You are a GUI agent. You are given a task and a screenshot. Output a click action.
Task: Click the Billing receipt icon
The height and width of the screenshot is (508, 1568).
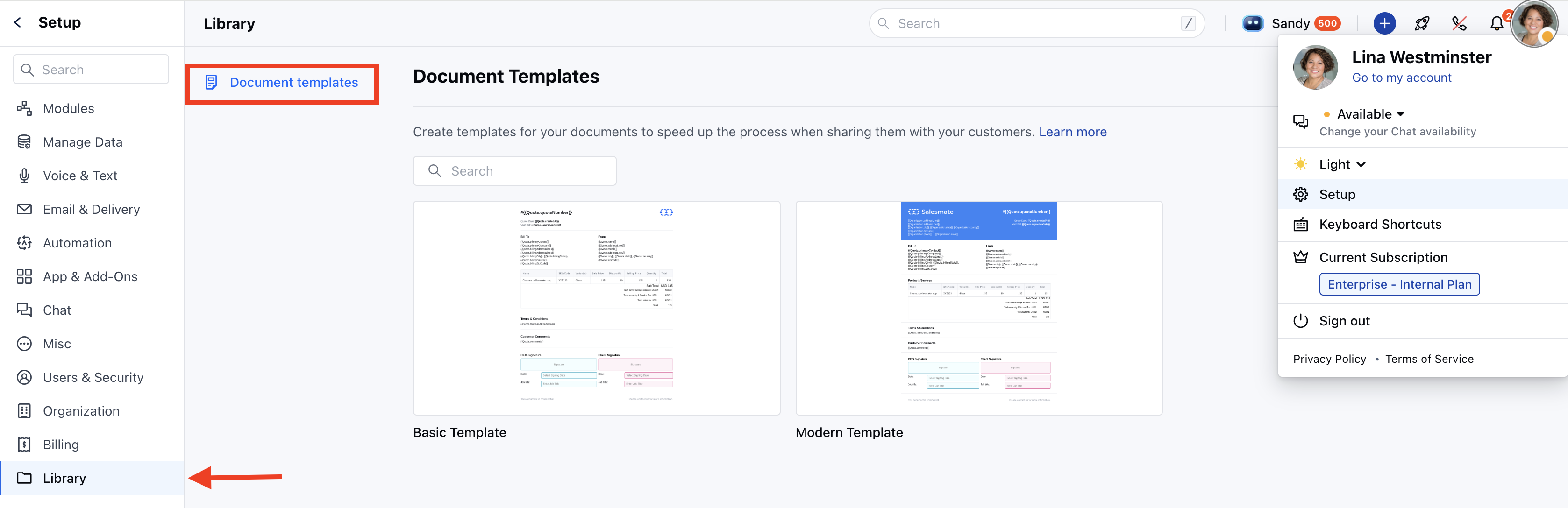pyautogui.click(x=24, y=444)
